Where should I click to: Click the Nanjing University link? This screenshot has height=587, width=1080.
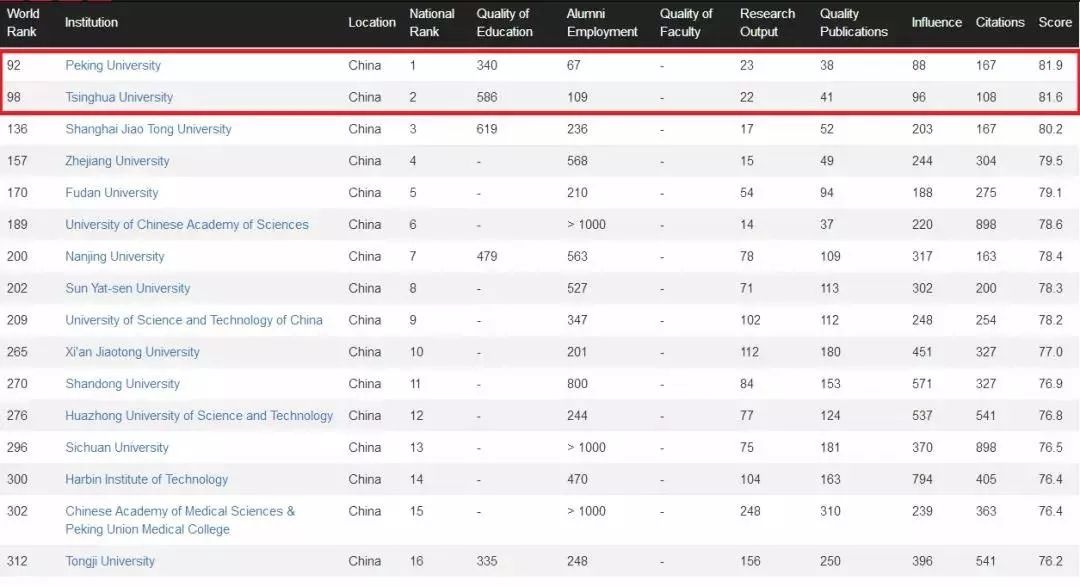point(115,257)
